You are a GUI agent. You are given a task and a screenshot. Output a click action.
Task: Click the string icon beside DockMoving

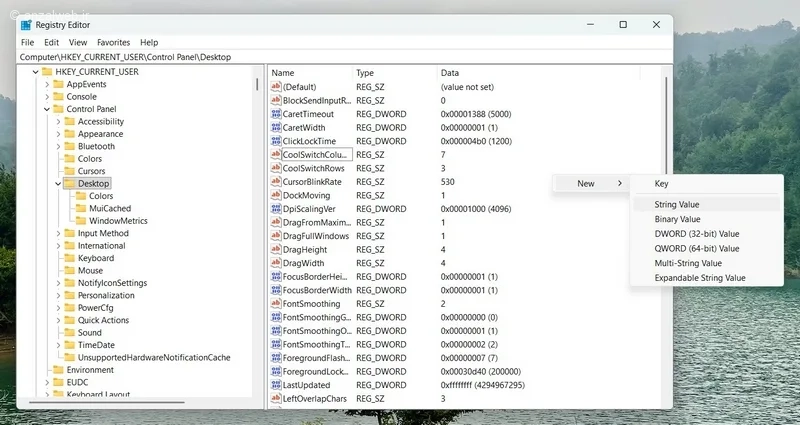[x=276, y=195]
